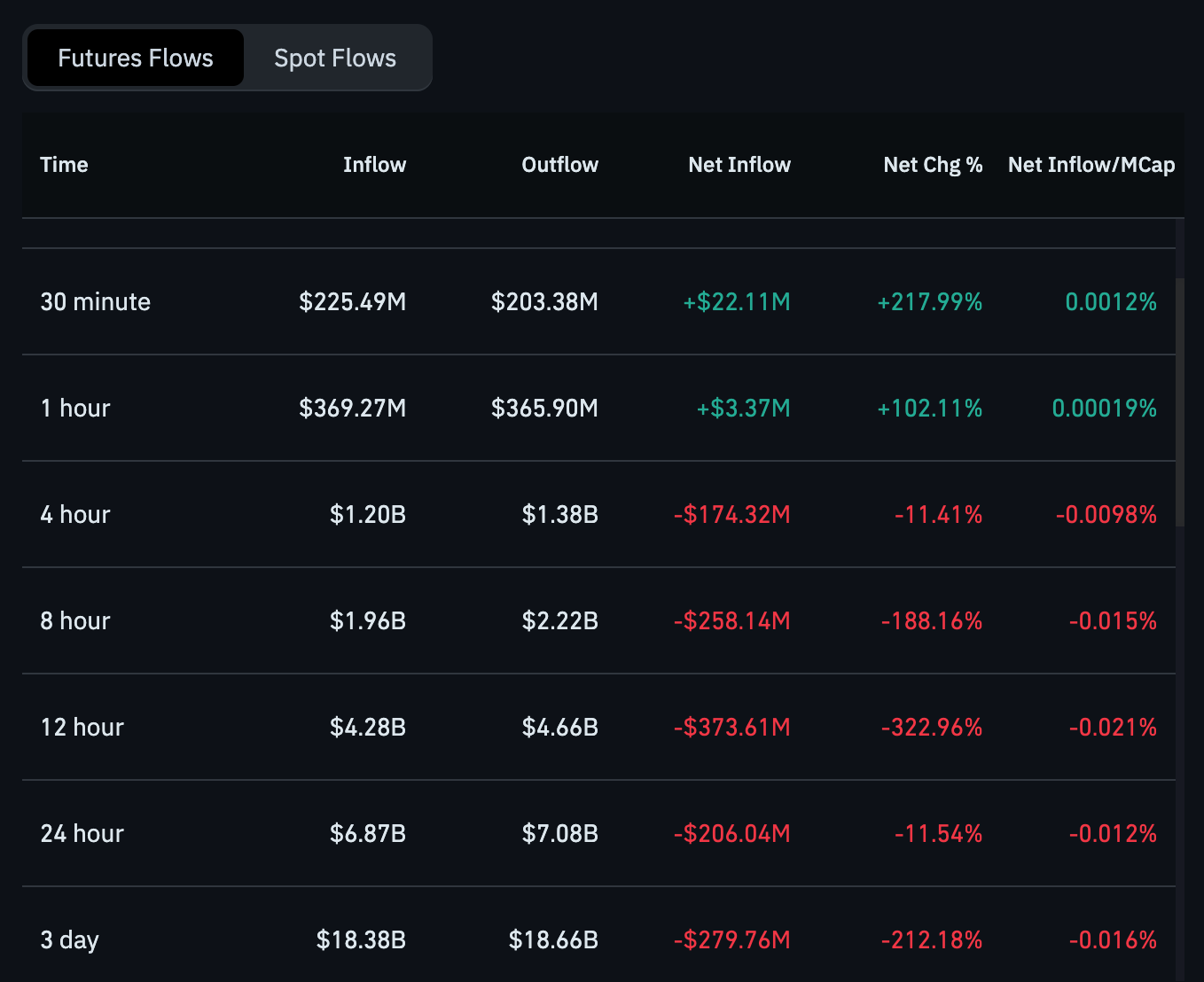The width and height of the screenshot is (1204, 982).
Task: Click the $18.38B inflow value
Action: (361, 939)
